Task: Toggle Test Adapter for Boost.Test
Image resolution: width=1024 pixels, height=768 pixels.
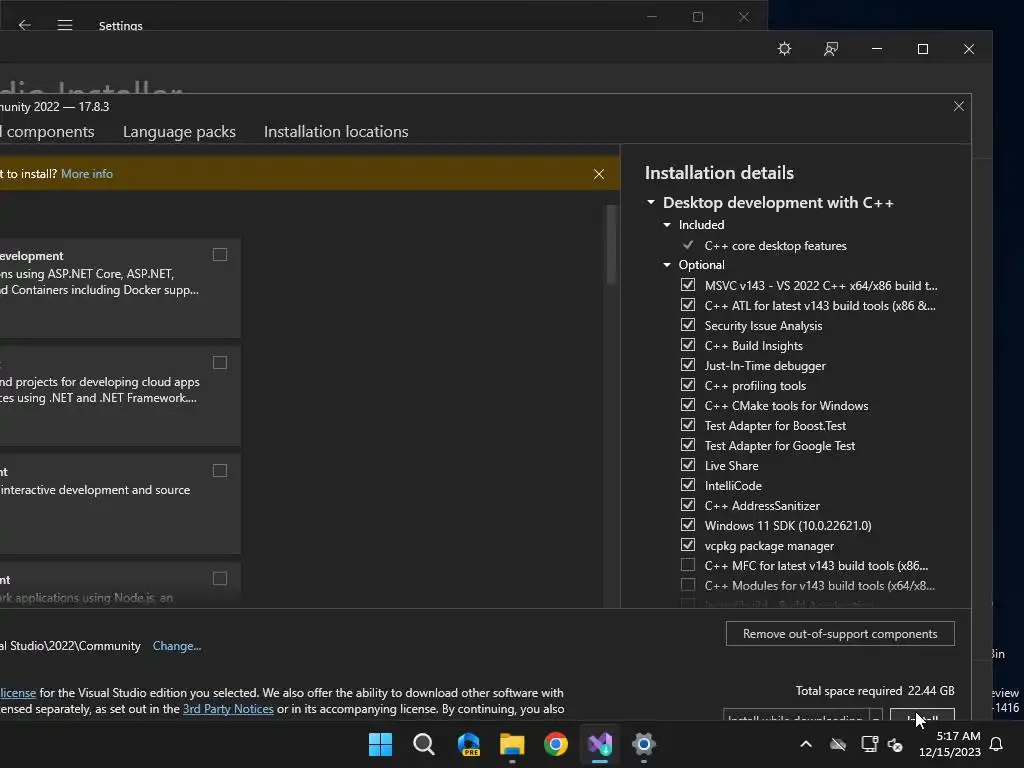Action: (688, 425)
